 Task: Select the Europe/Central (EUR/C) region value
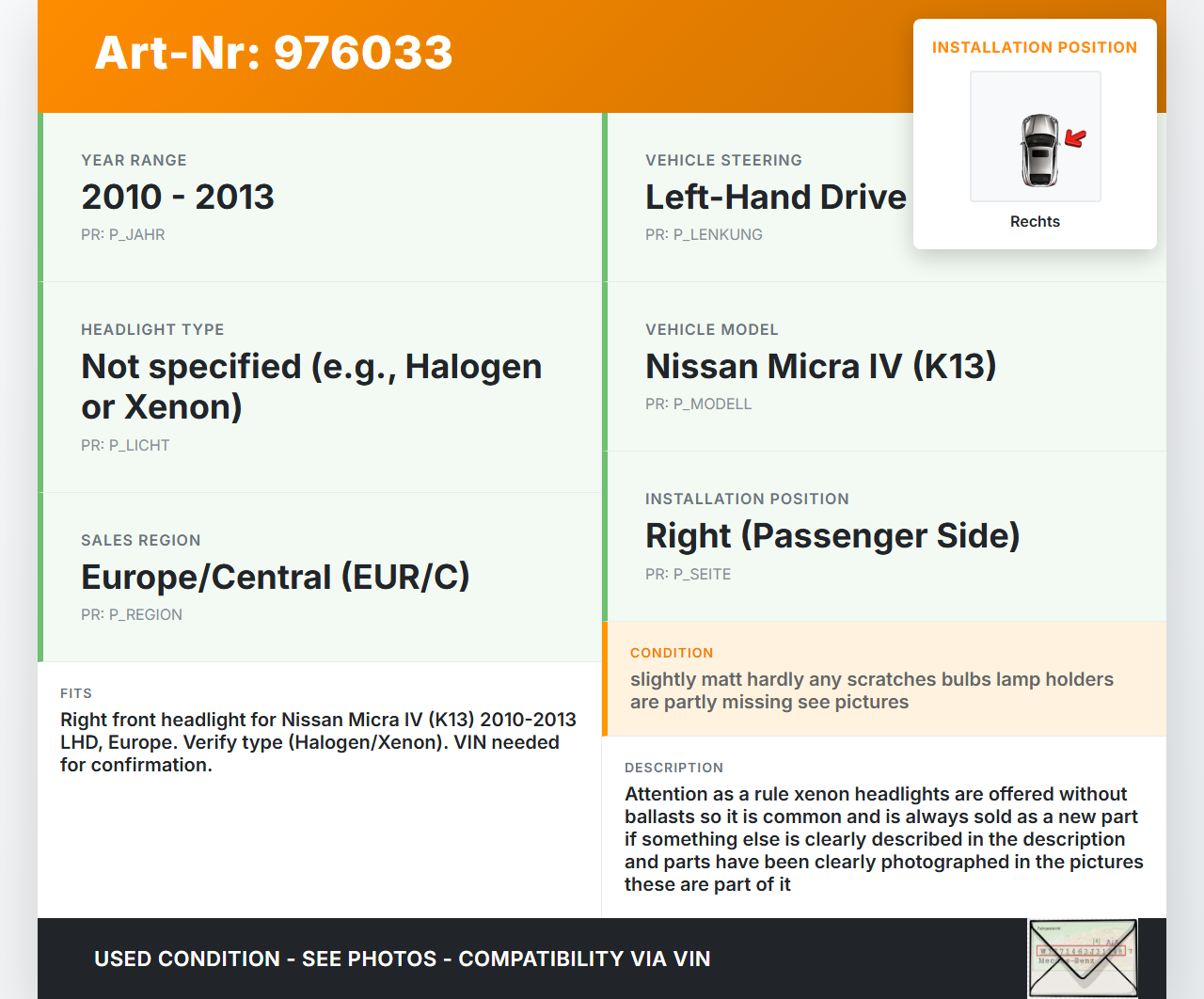[x=275, y=577]
